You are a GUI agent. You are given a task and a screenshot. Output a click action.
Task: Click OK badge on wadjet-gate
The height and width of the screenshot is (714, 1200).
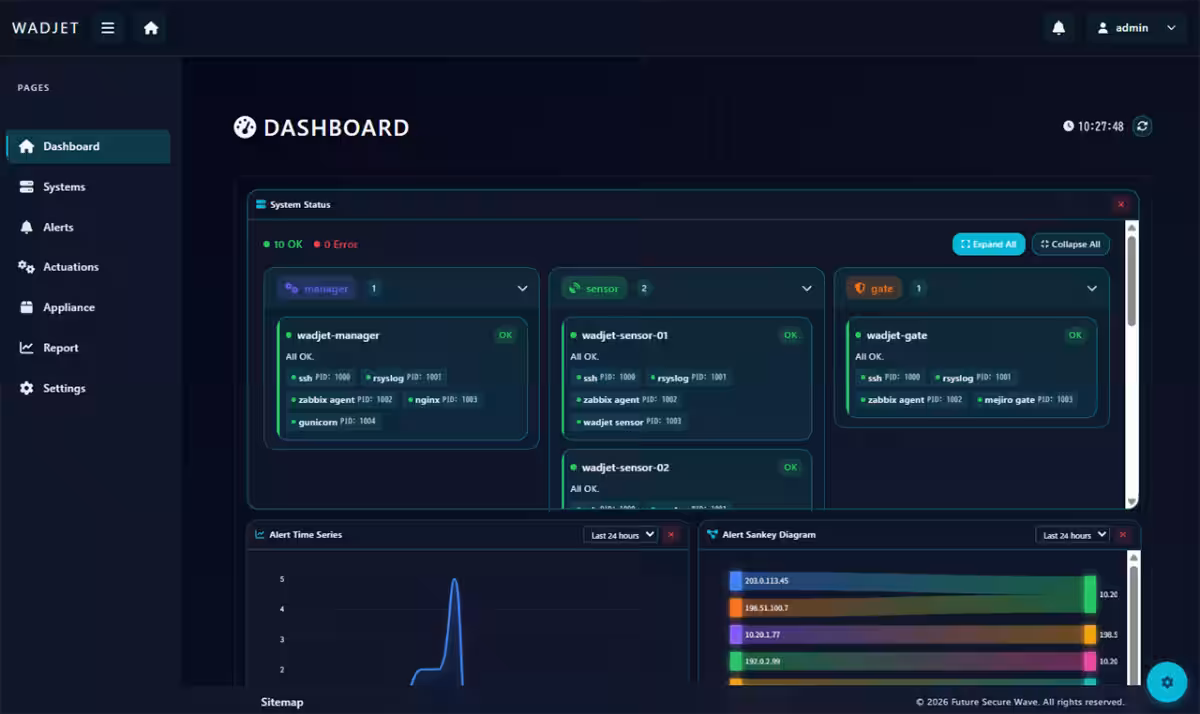pyautogui.click(x=1075, y=335)
